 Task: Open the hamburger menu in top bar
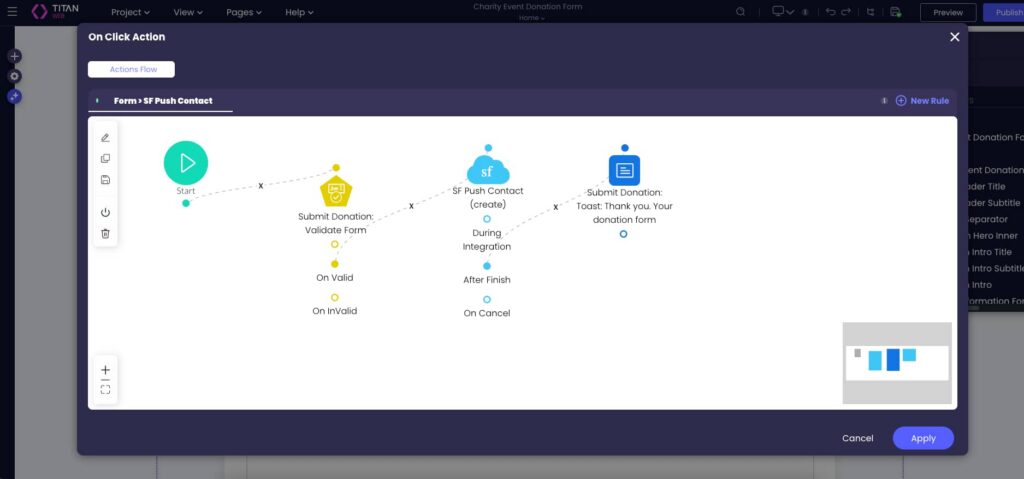12,12
